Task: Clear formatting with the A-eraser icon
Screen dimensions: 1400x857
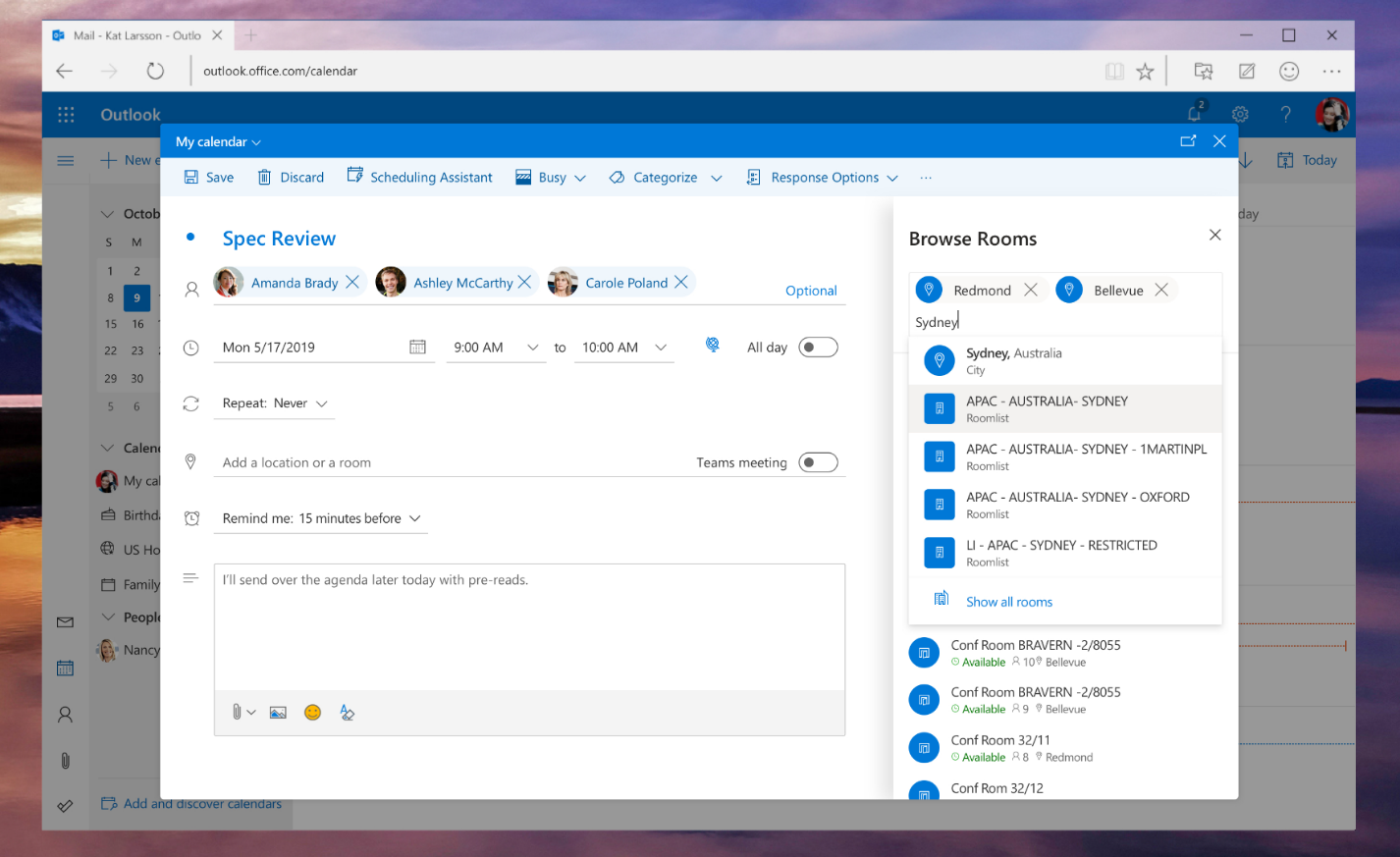Action: pos(347,712)
